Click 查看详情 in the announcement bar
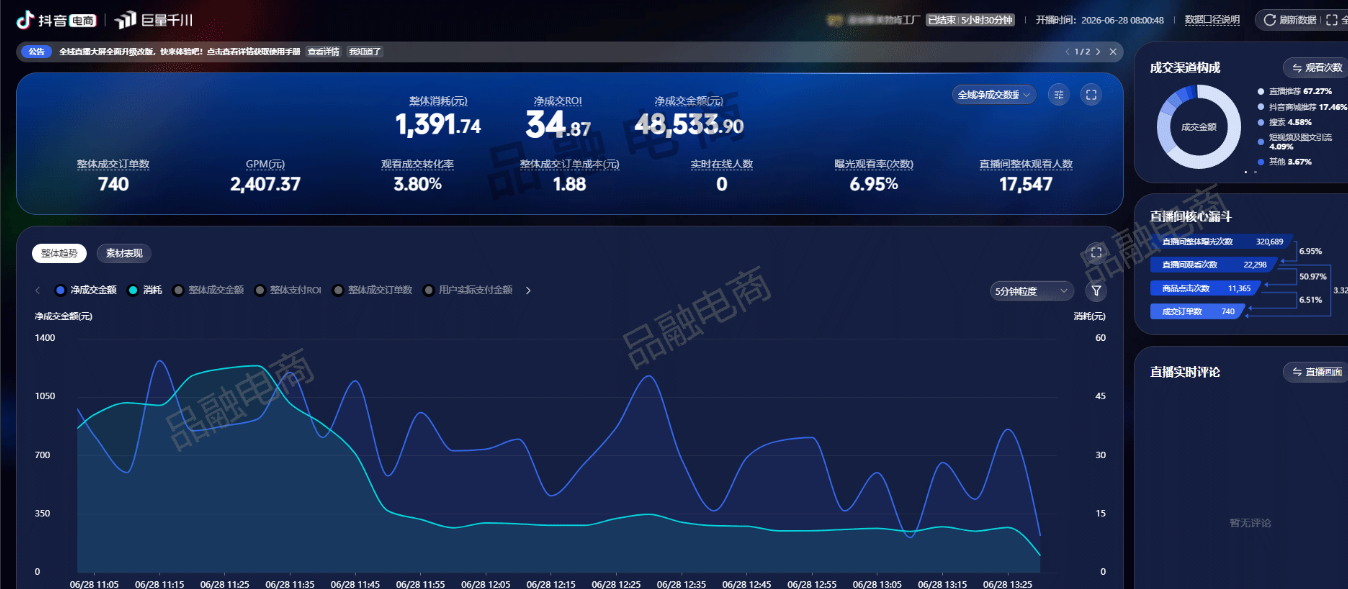The image size is (1348, 589). click(323, 51)
